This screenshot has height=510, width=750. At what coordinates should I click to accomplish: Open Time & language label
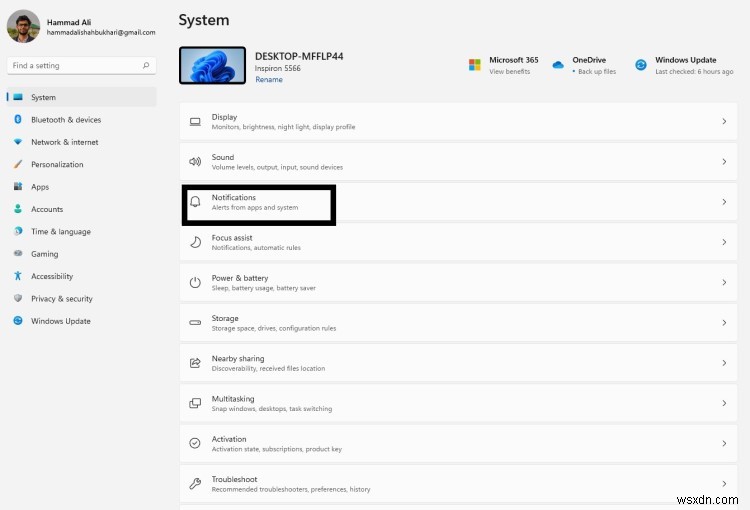[61, 232]
